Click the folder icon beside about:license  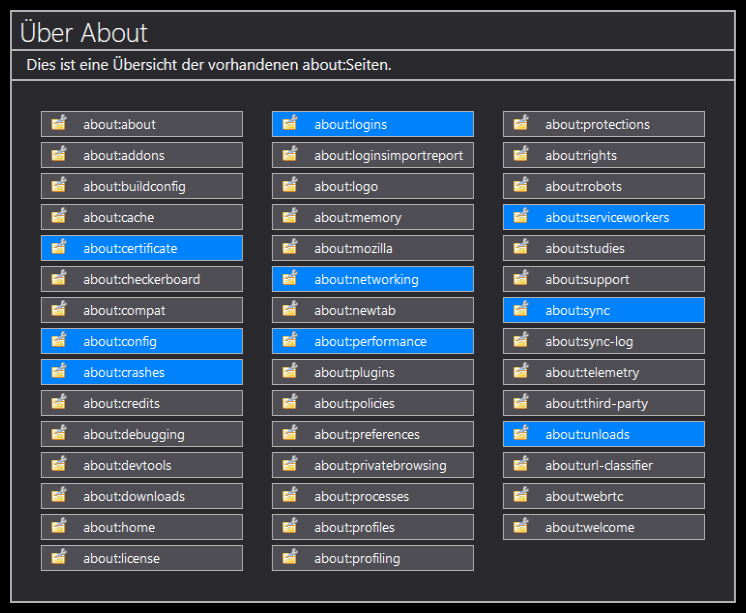tap(59, 557)
